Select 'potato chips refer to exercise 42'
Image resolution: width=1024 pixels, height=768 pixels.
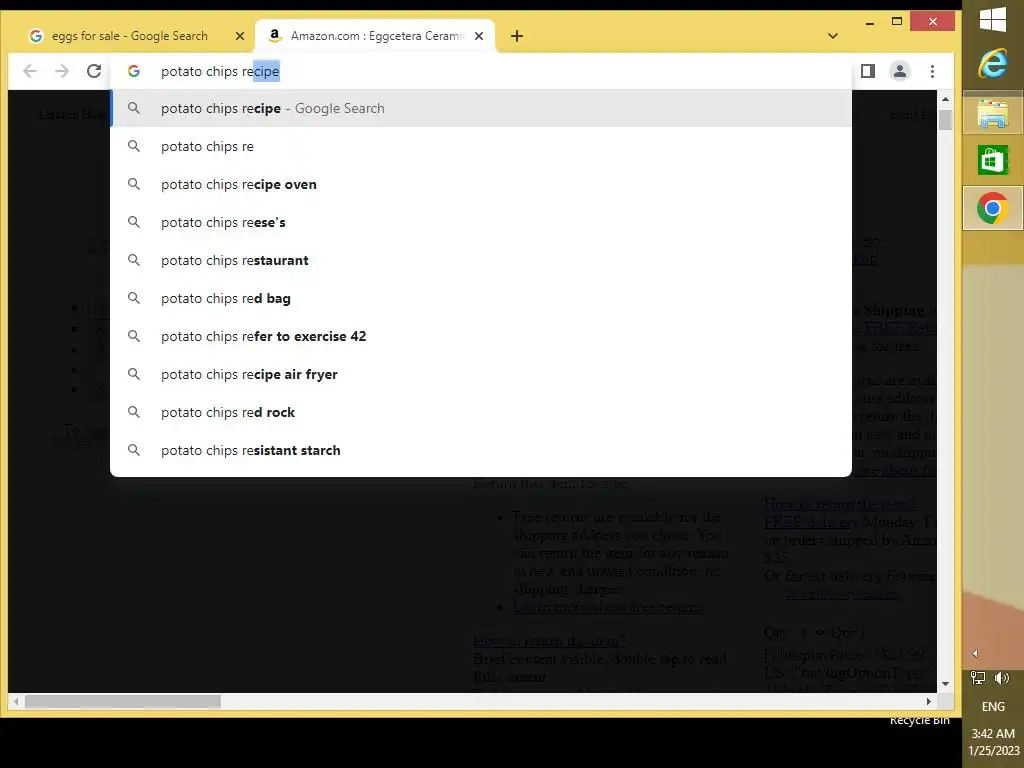coord(481,336)
